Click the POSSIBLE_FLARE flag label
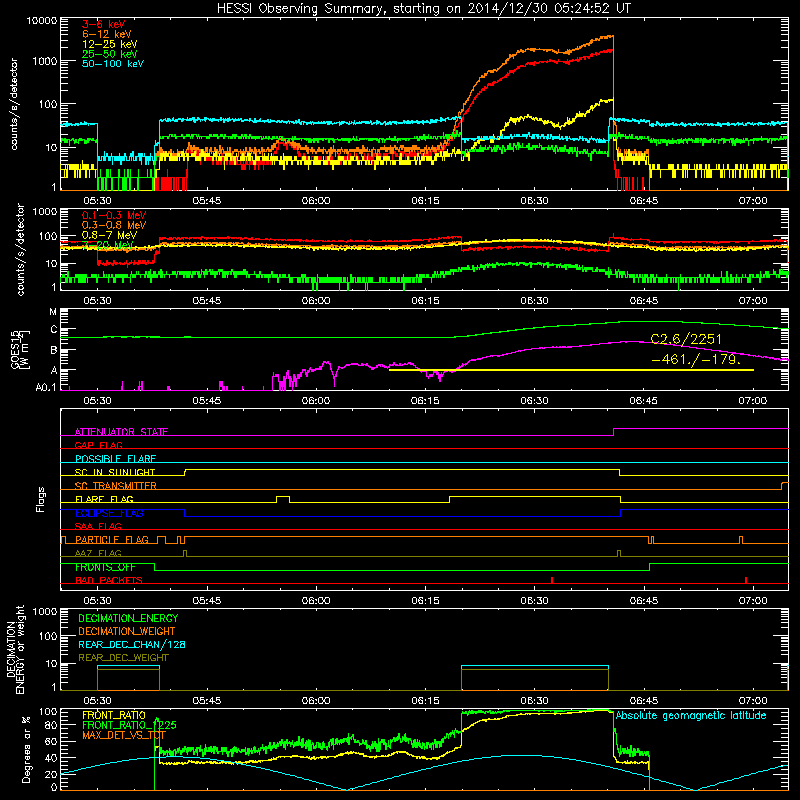Viewport: 800px width, 800px height. pyautogui.click(x=115, y=459)
